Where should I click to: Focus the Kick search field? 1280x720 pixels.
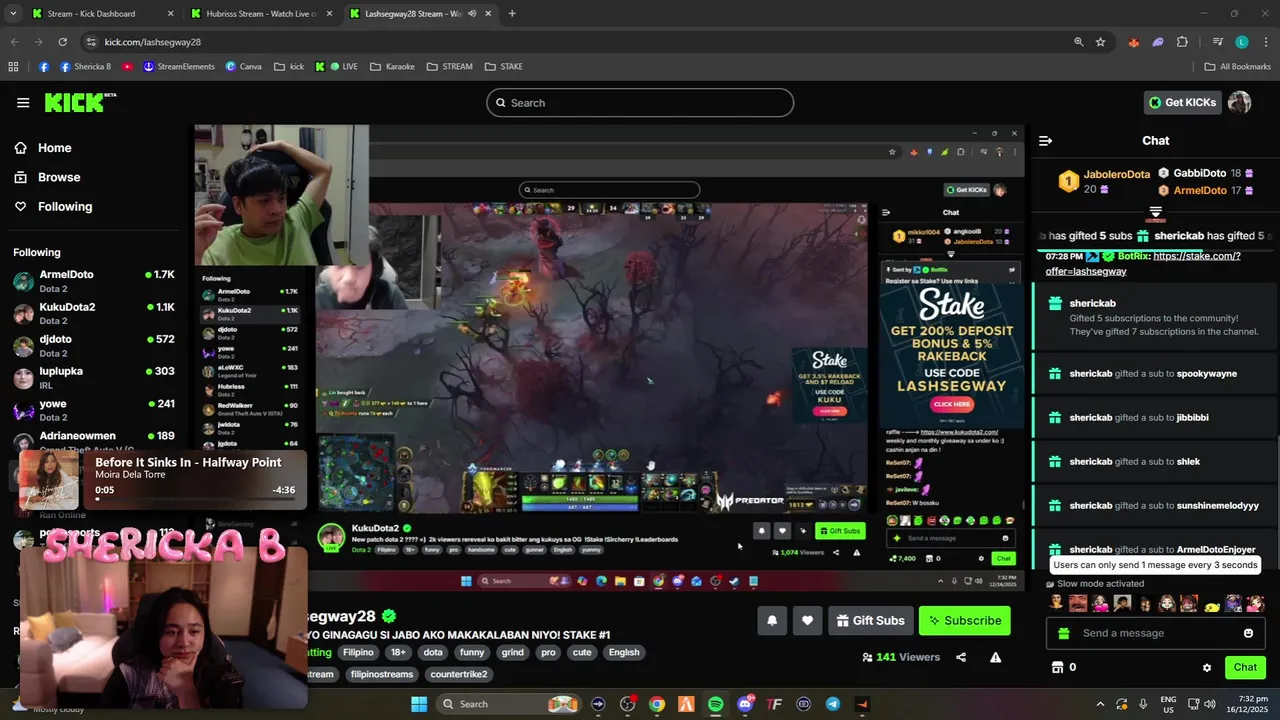(640, 103)
